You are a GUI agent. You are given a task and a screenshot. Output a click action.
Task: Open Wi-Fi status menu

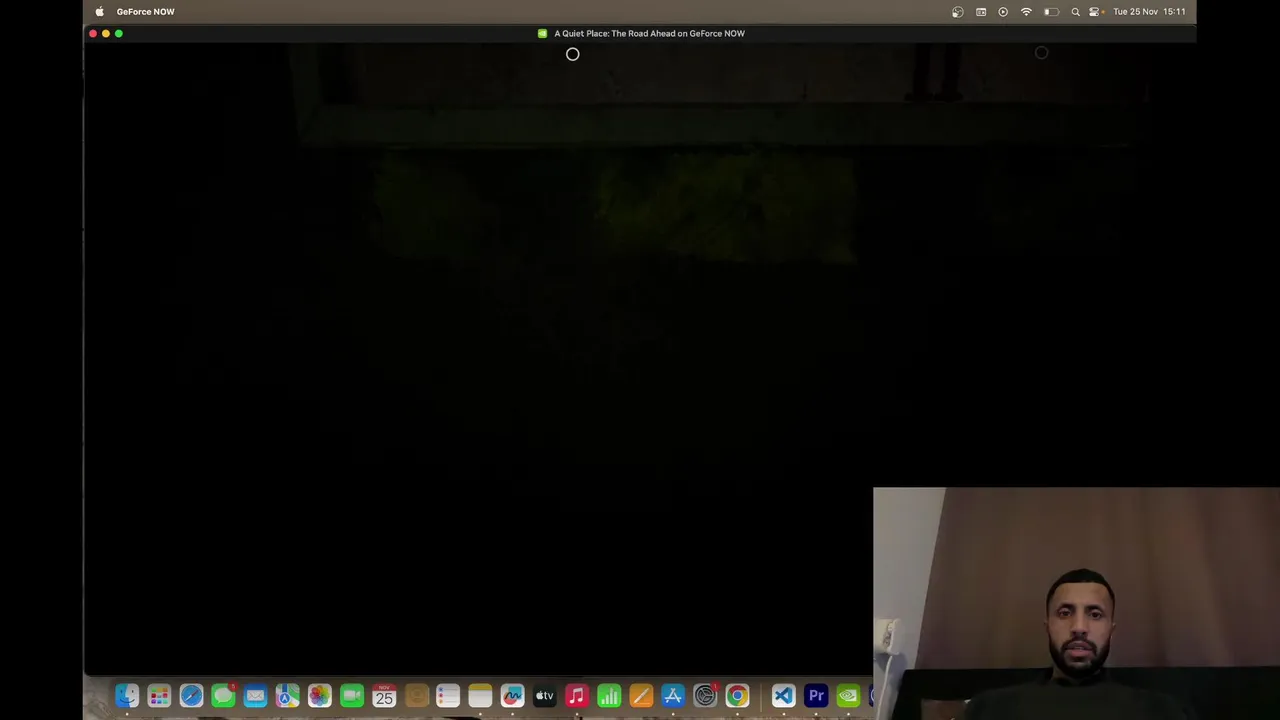tap(1026, 12)
